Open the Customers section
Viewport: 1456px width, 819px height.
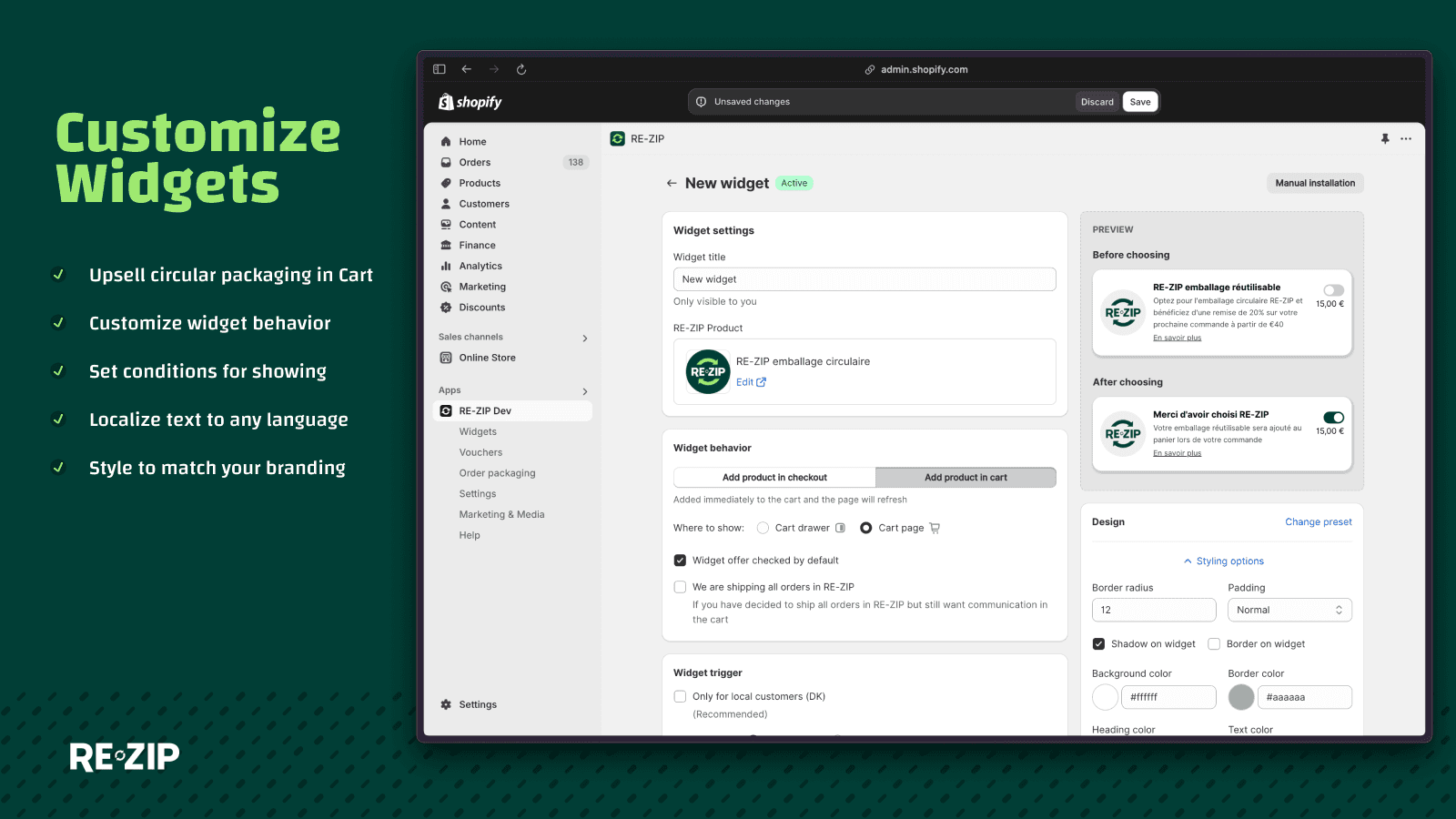point(482,204)
